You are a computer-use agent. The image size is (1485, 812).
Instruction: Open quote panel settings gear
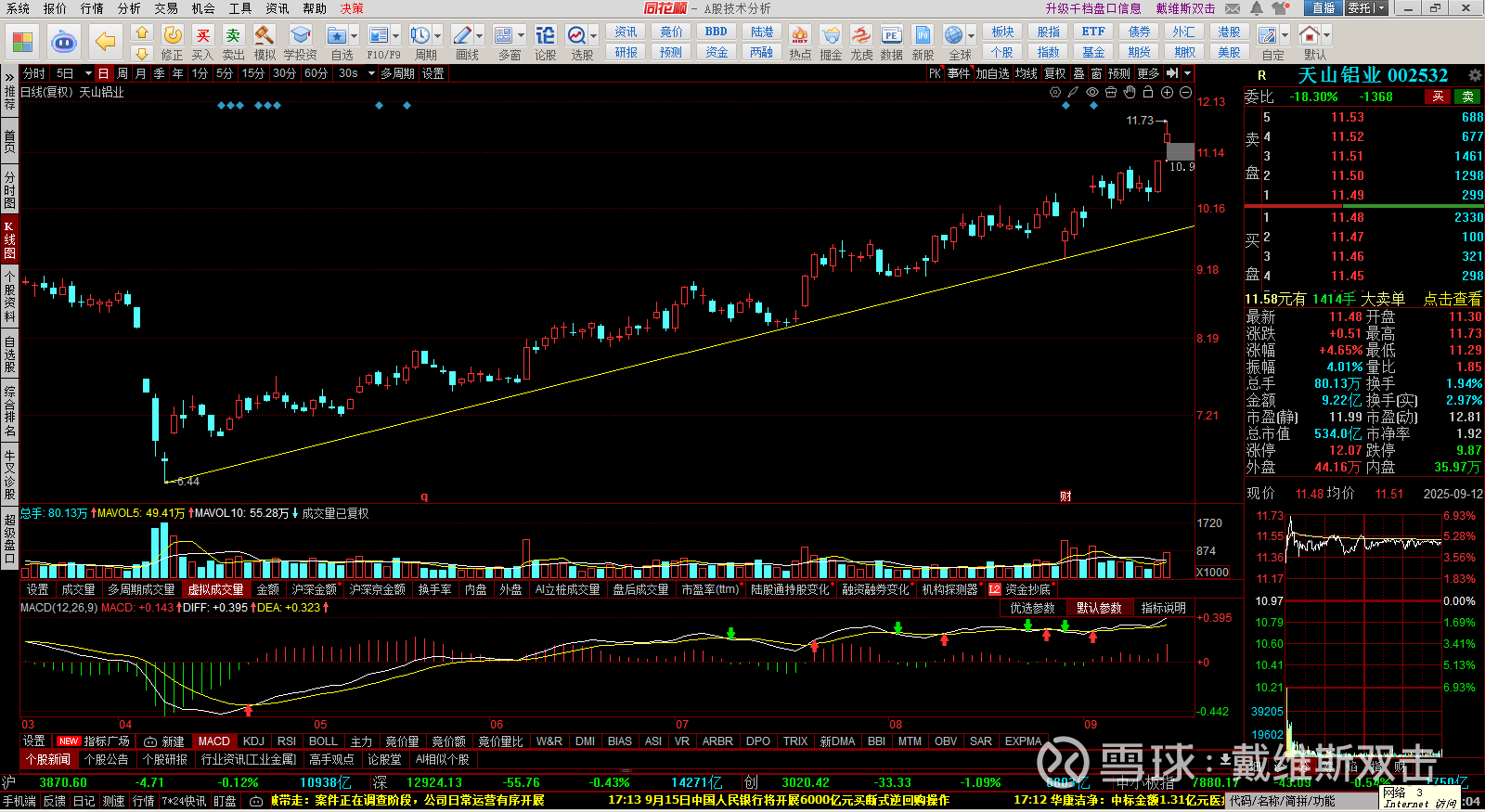1475,75
